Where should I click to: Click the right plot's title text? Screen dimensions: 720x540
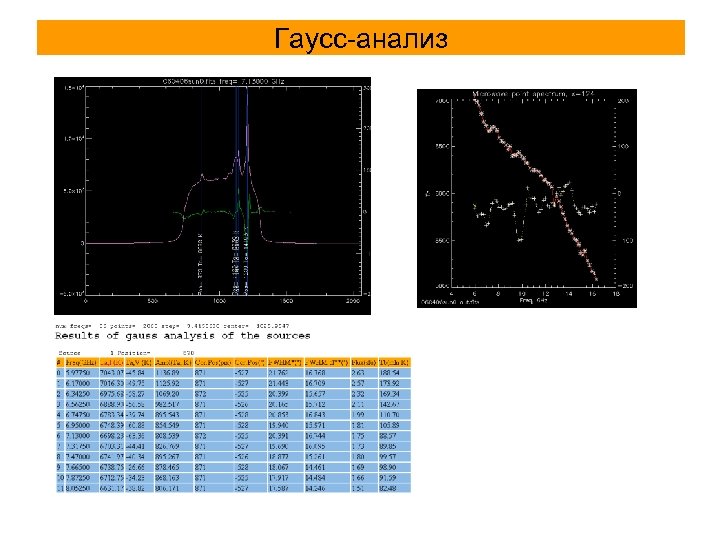tap(534, 94)
